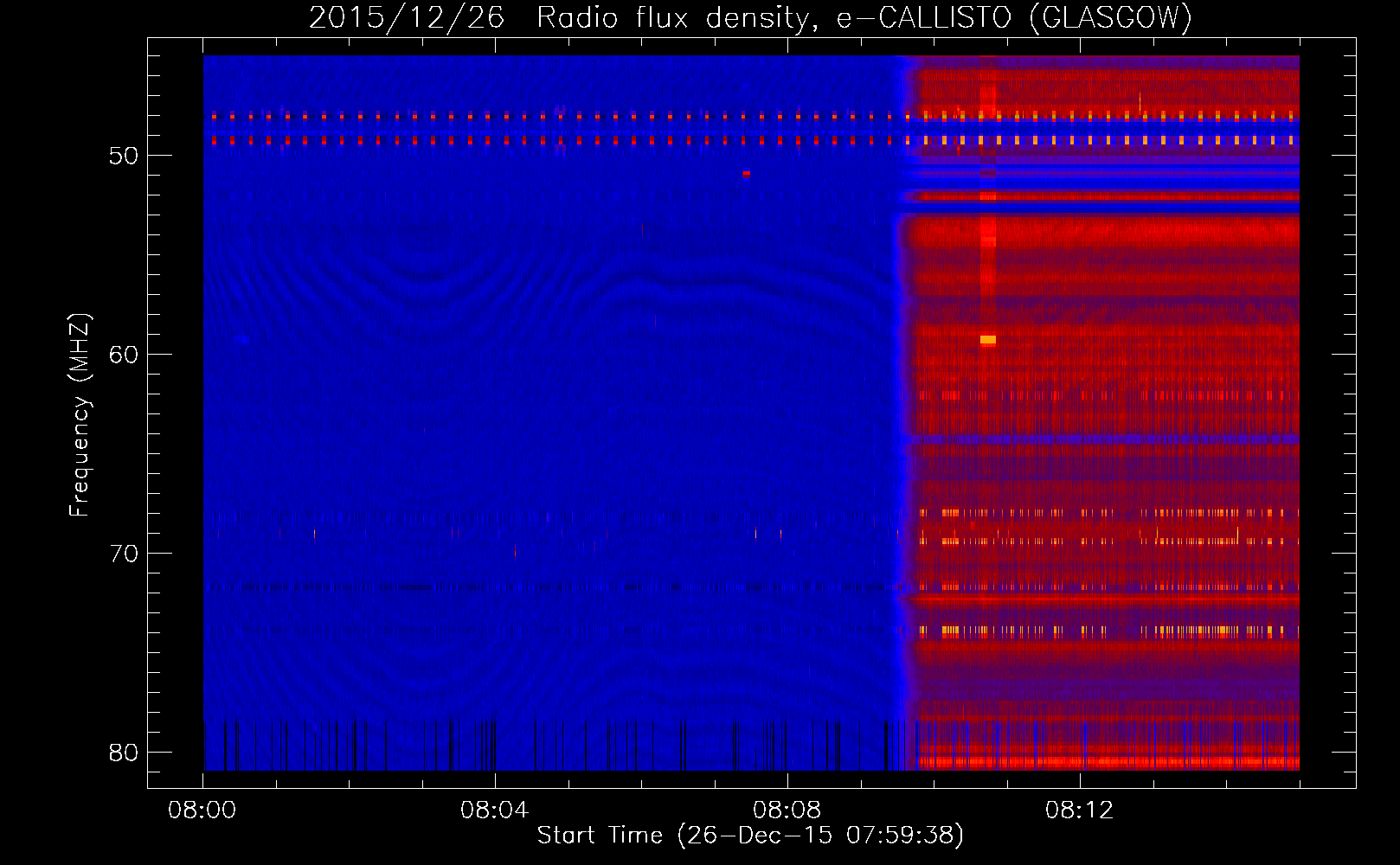Click the 08:12 time tick label
This screenshot has height=865, width=1400.
click(x=1079, y=811)
